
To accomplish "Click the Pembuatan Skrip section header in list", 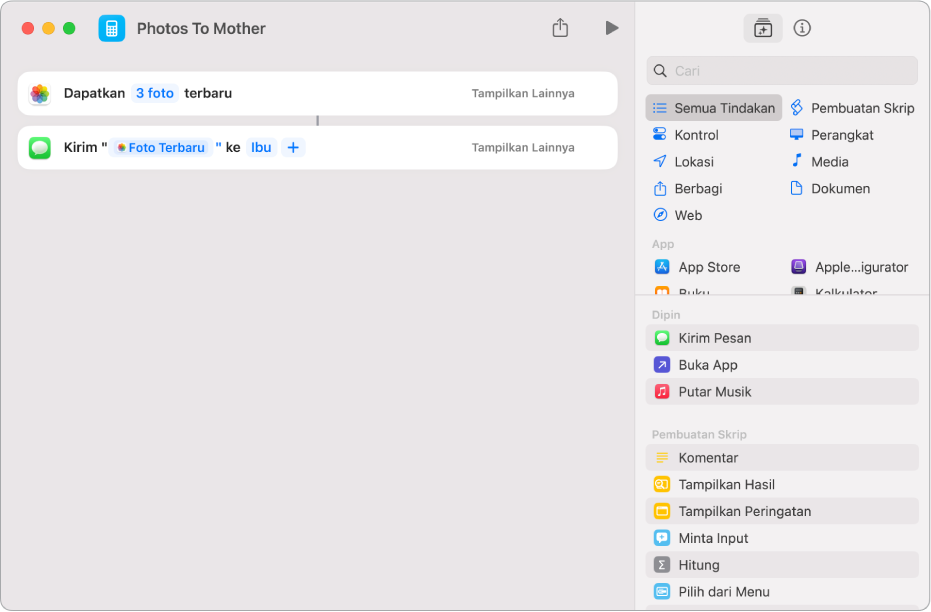I will [x=699, y=435].
